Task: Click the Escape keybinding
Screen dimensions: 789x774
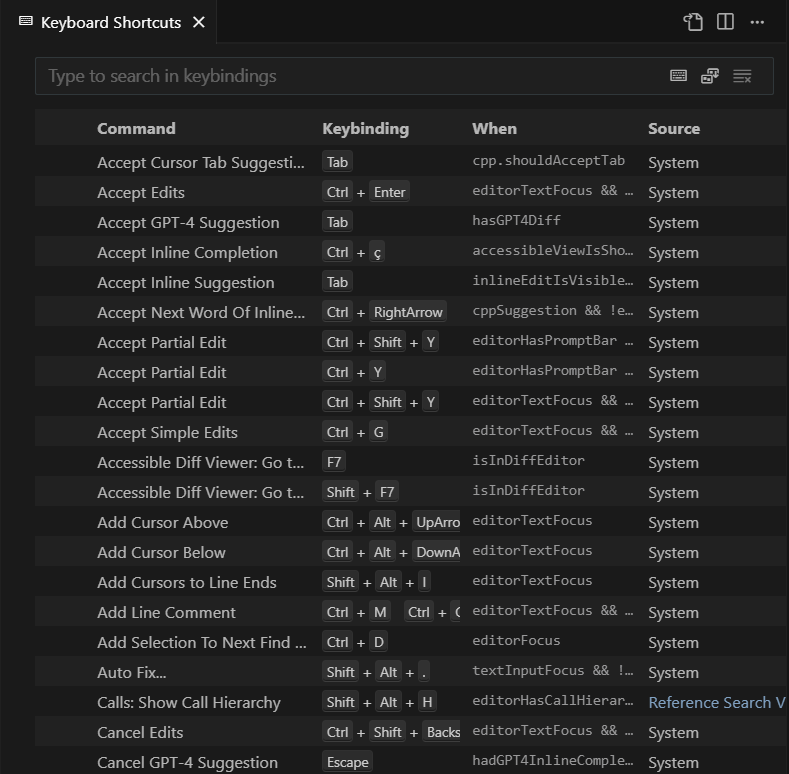Action: 347,762
